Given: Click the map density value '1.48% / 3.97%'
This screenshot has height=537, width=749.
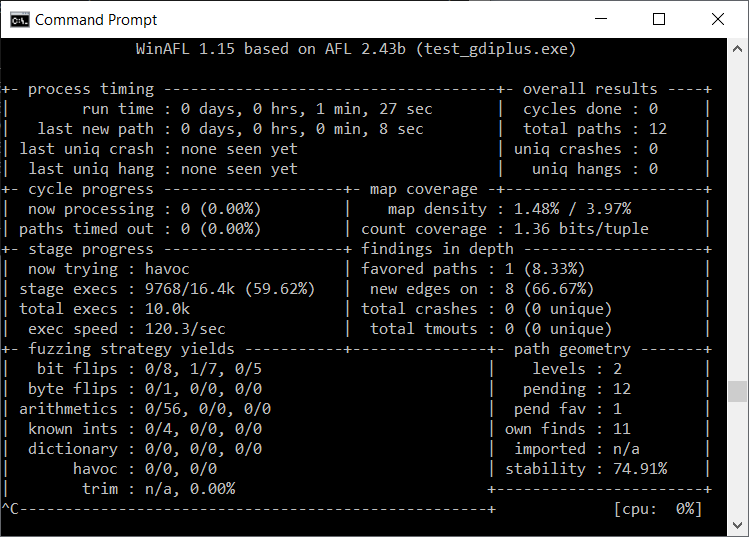Looking at the screenshot, I should (x=572, y=209).
